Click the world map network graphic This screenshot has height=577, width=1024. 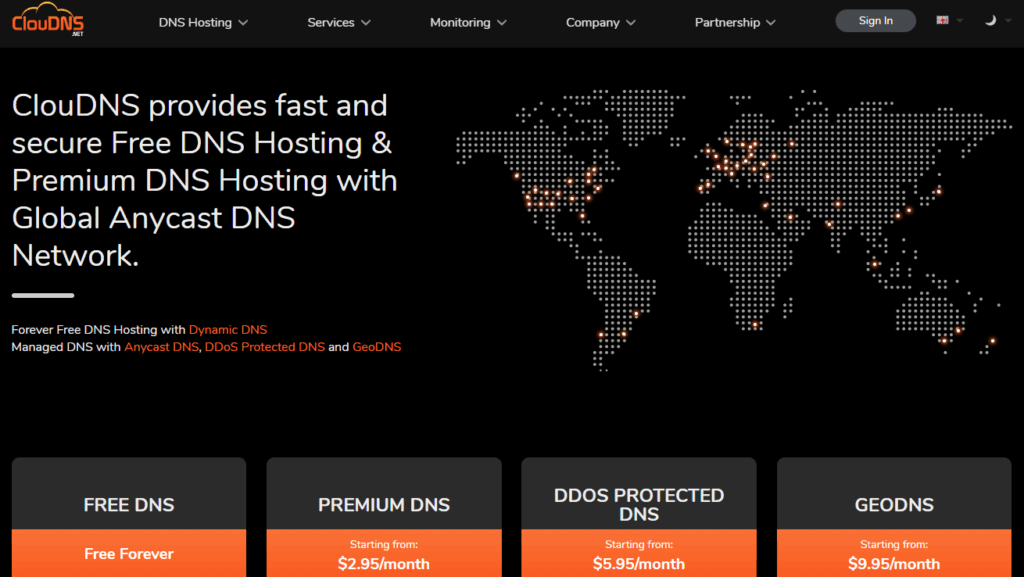click(x=733, y=230)
